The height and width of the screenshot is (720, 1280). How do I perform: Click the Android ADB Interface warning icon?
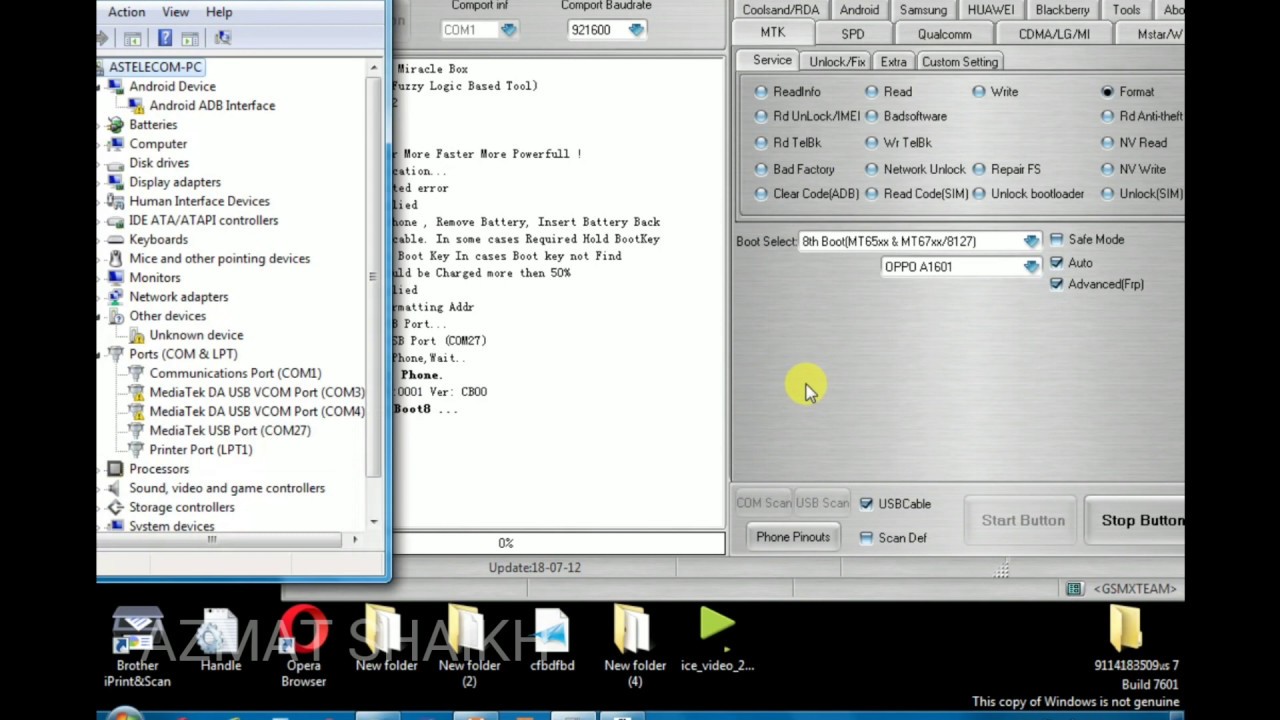pyautogui.click(x=137, y=105)
